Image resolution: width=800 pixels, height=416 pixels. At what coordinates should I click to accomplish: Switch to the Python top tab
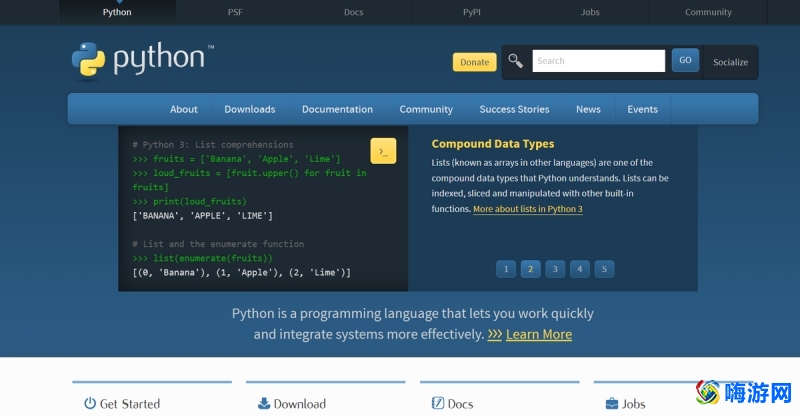pyautogui.click(x=117, y=12)
